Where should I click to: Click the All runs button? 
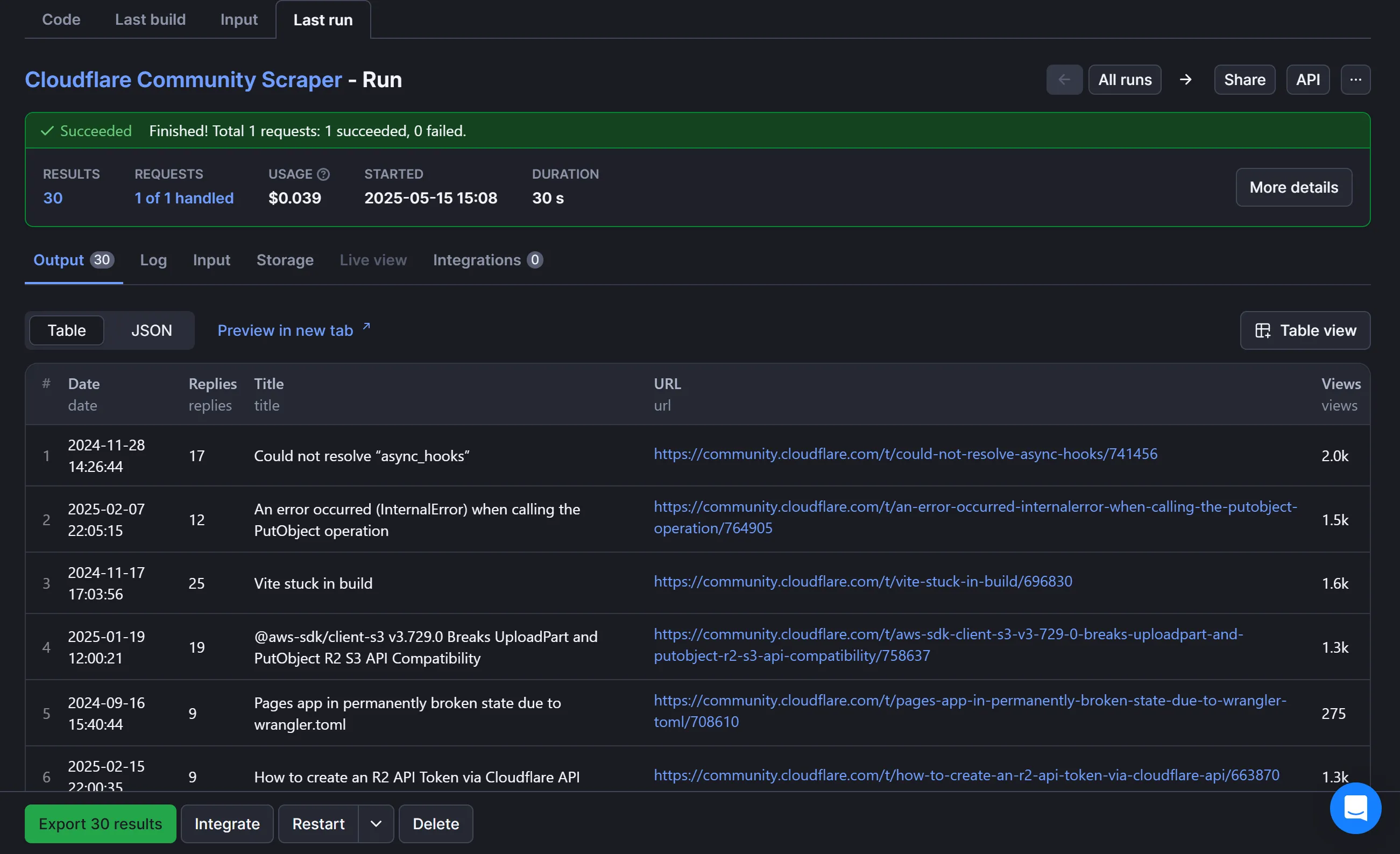click(x=1125, y=80)
